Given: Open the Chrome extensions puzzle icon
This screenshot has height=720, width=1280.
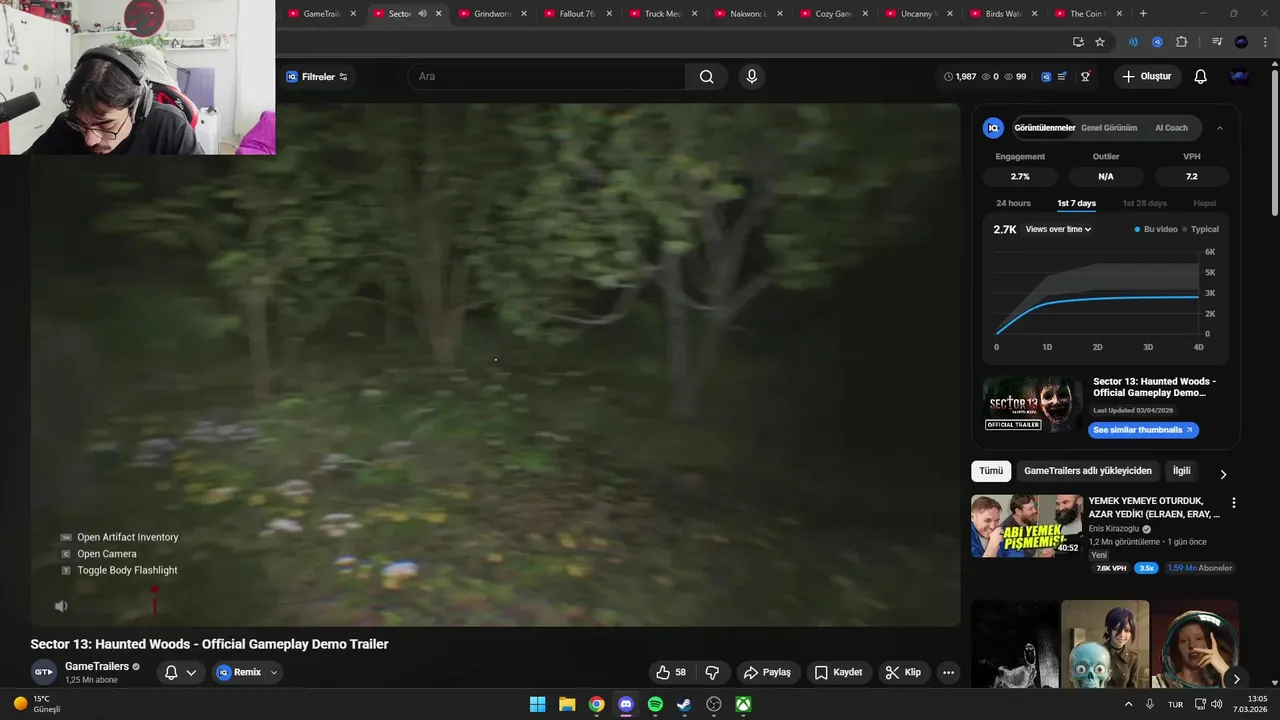Looking at the screenshot, I should (1181, 42).
